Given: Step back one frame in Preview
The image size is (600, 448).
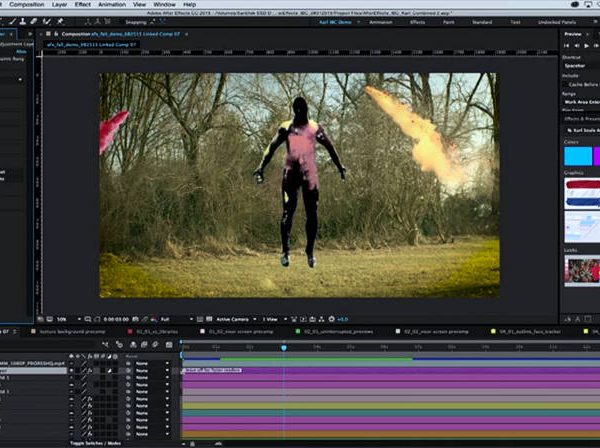Looking at the screenshot, I should click(x=577, y=46).
